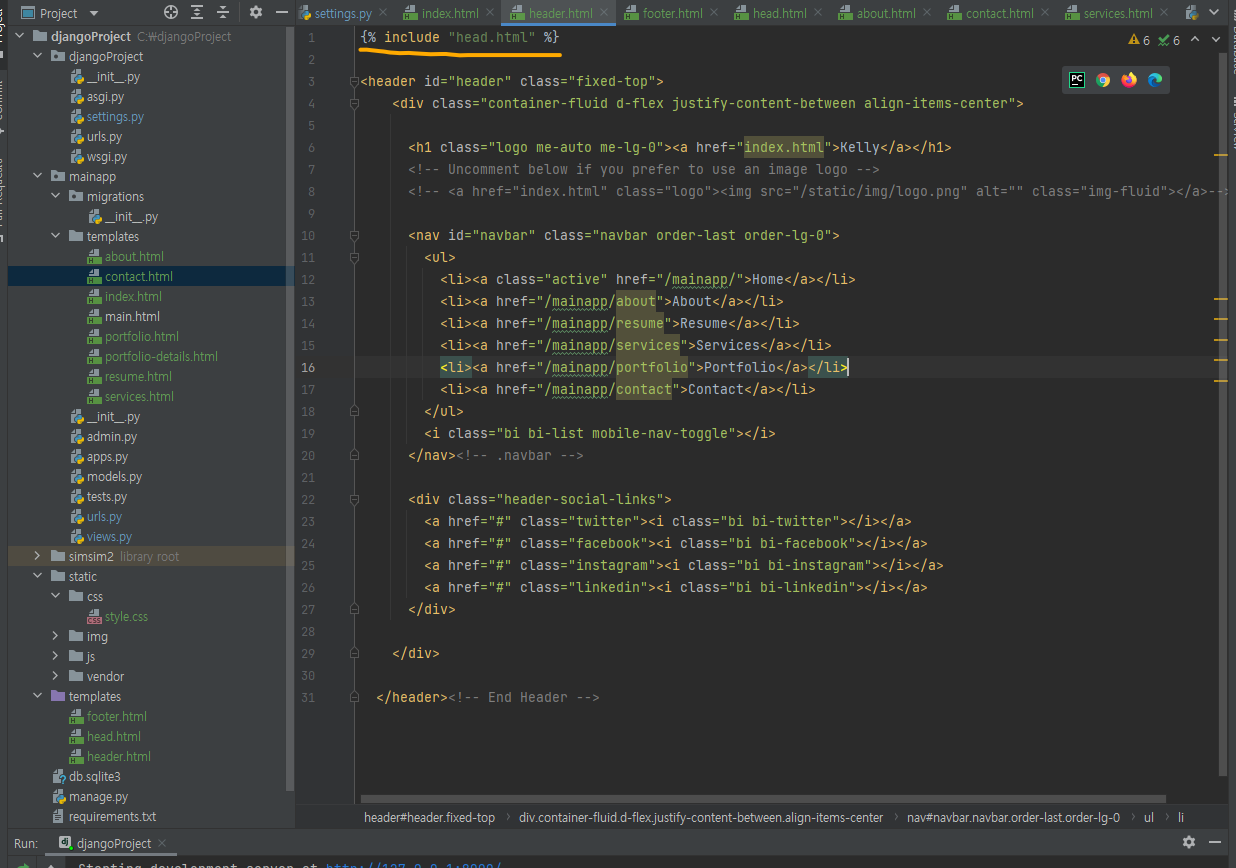Click the locate file target icon

171,13
